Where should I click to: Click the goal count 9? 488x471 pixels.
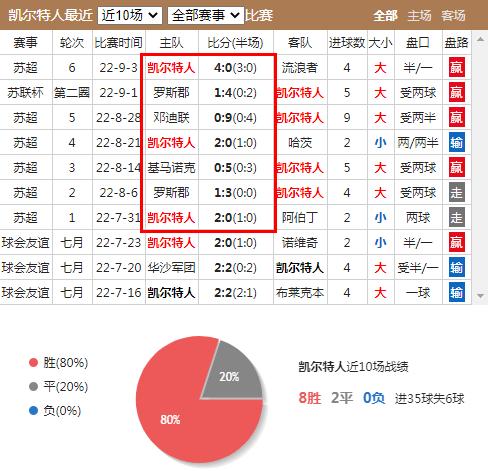[x=347, y=117]
